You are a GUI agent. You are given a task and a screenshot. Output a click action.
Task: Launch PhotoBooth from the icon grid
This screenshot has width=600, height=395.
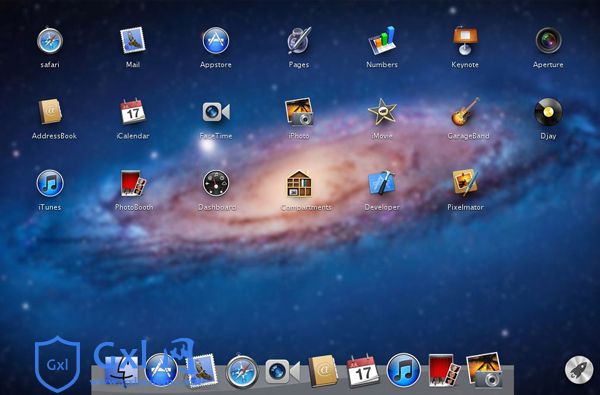pyautogui.click(x=133, y=183)
